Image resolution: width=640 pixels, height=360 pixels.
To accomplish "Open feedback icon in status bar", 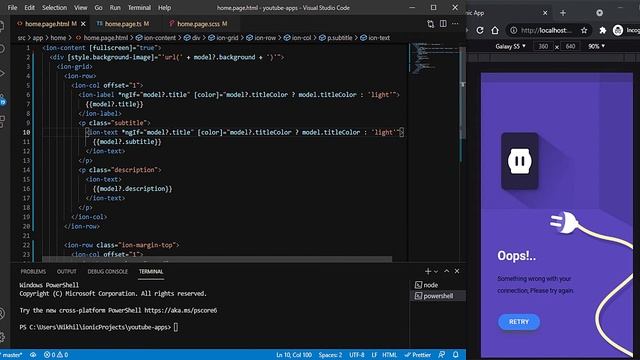I will pyautogui.click(x=442, y=355).
